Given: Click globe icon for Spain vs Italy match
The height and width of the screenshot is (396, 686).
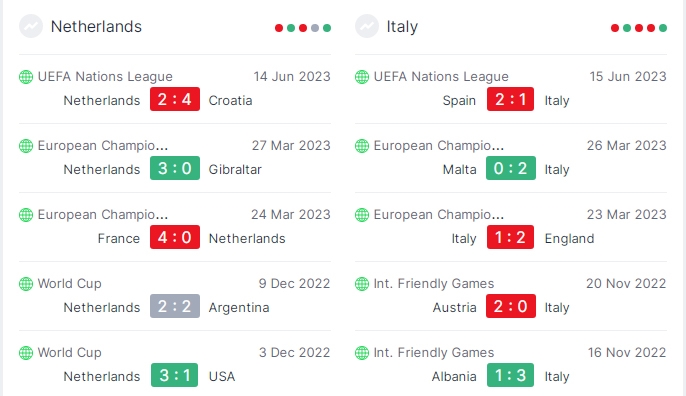Looking at the screenshot, I should coord(362,77).
